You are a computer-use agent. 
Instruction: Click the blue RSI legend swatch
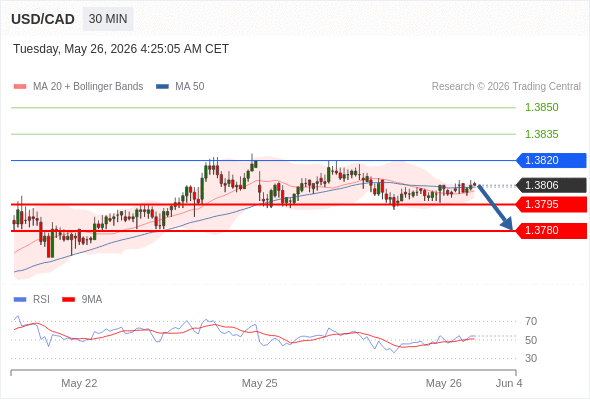pyautogui.click(x=20, y=300)
